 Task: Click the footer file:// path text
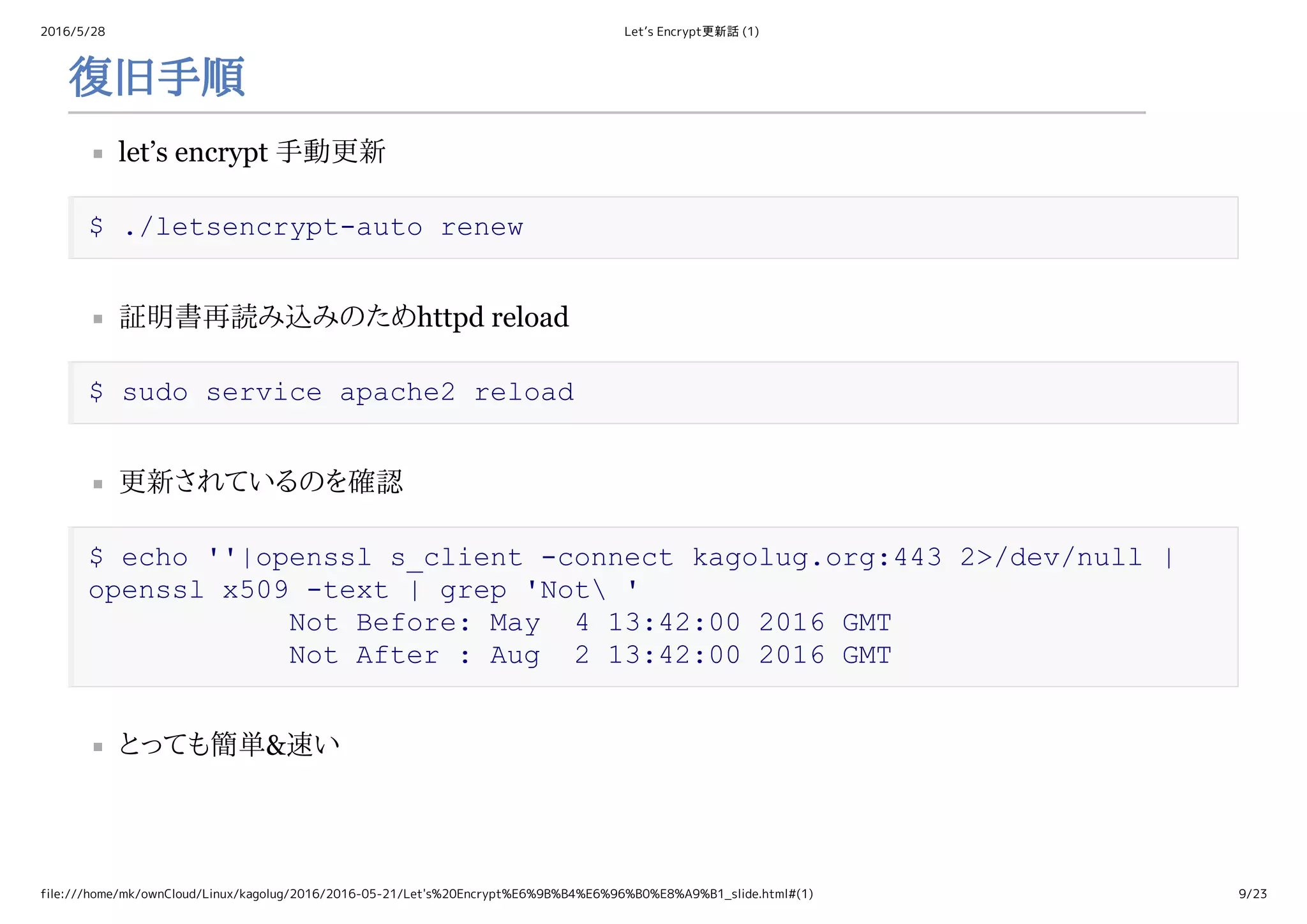(427, 894)
